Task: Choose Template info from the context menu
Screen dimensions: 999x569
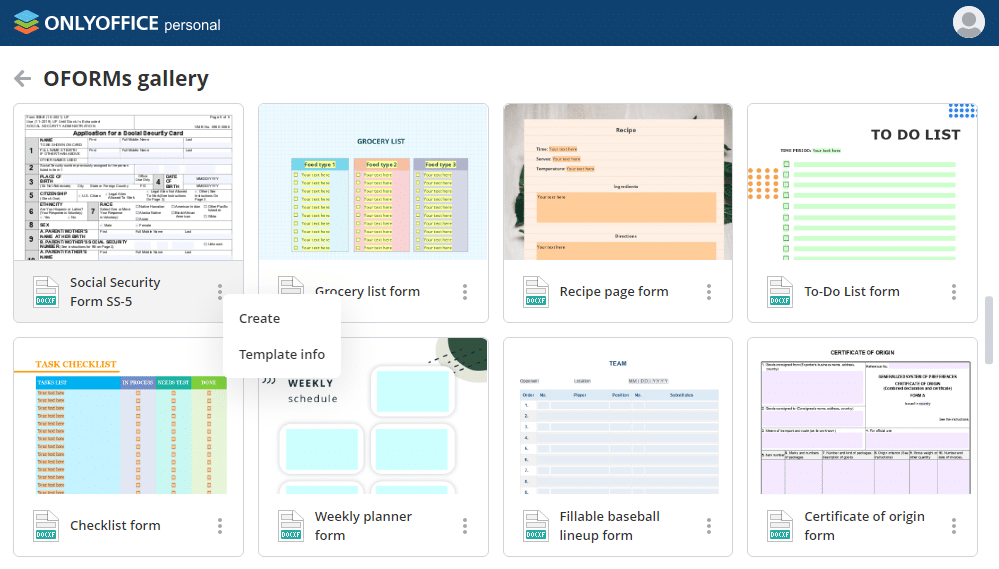Action: [x=282, y=354]
